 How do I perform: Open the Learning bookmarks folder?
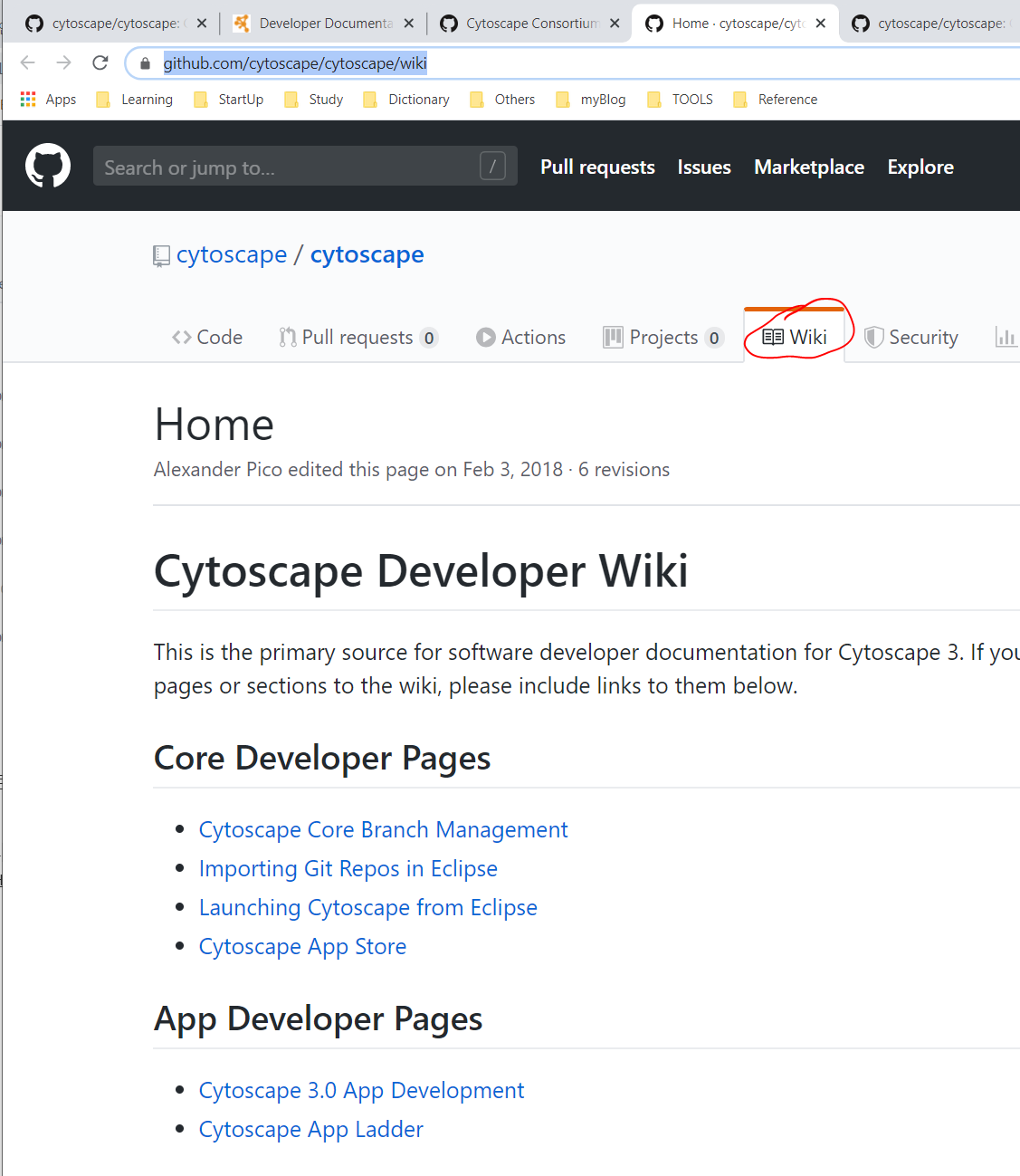[135, 99]
